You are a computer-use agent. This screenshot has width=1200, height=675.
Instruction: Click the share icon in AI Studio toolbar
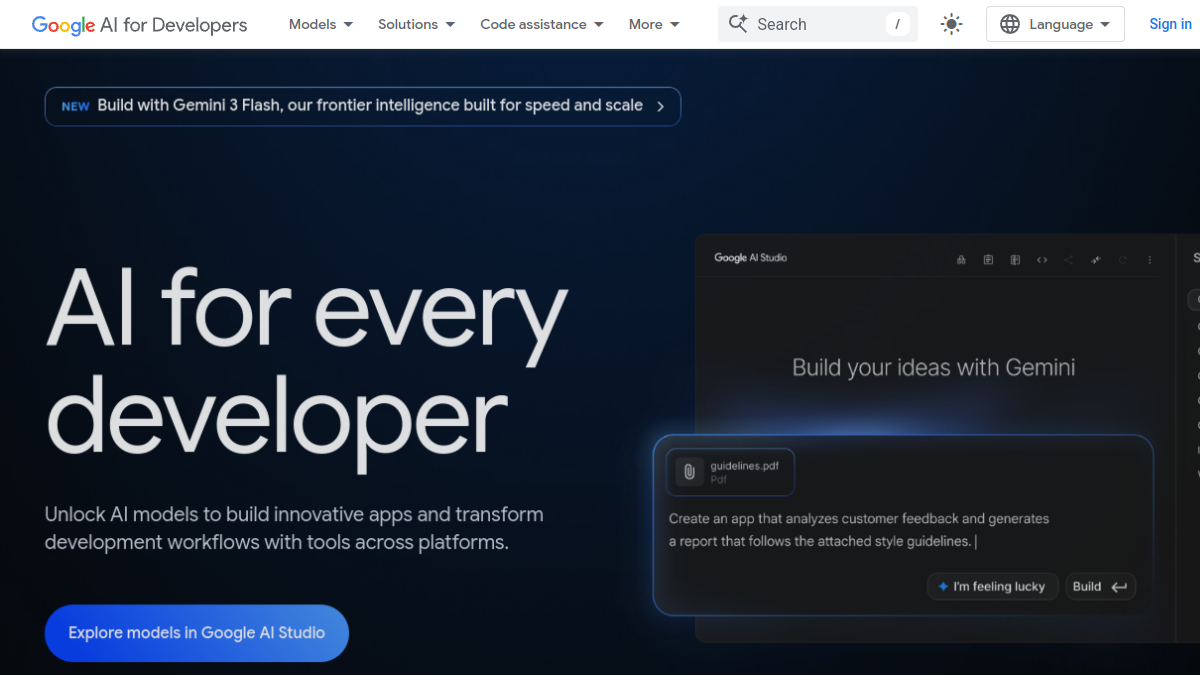pos(1069,260)
